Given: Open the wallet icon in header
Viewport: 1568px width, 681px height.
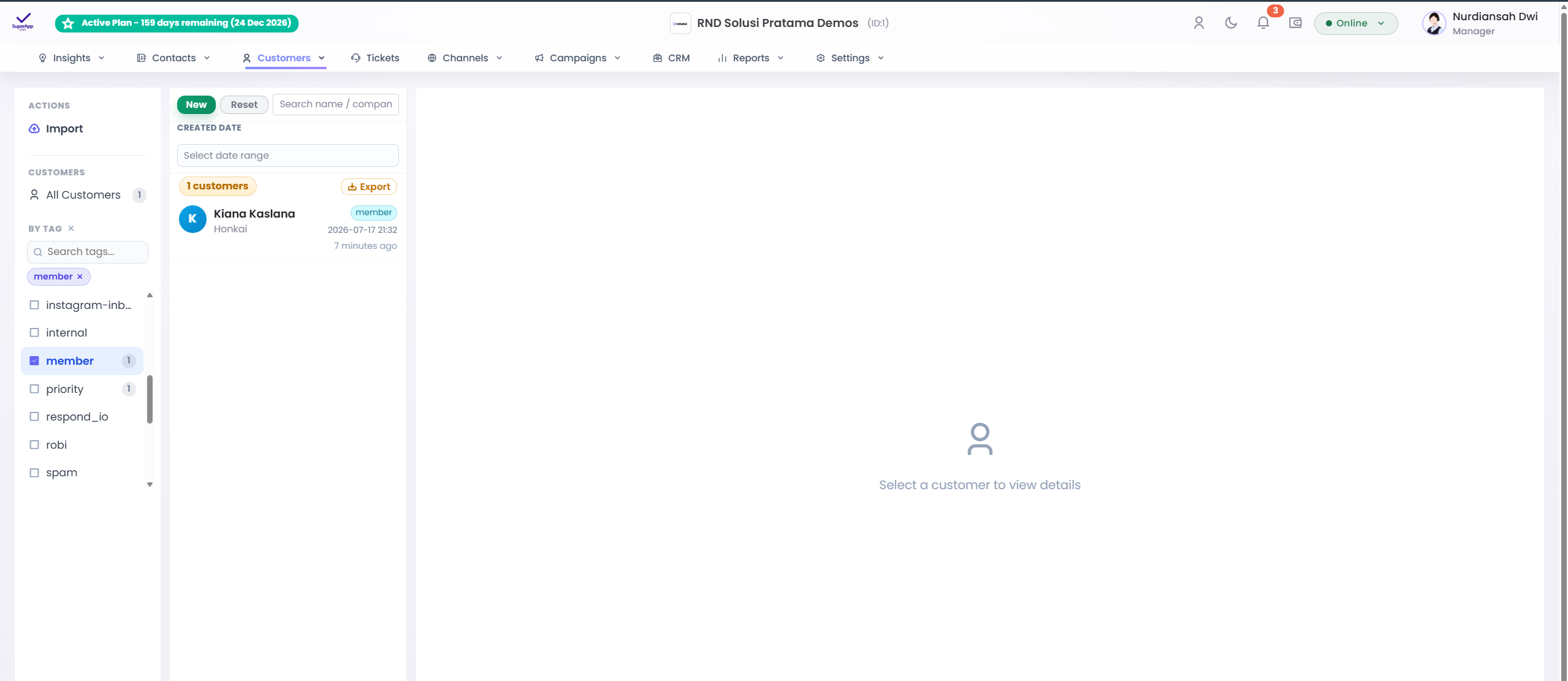Looking at the screenshot, I should (x=1295, y=23).
